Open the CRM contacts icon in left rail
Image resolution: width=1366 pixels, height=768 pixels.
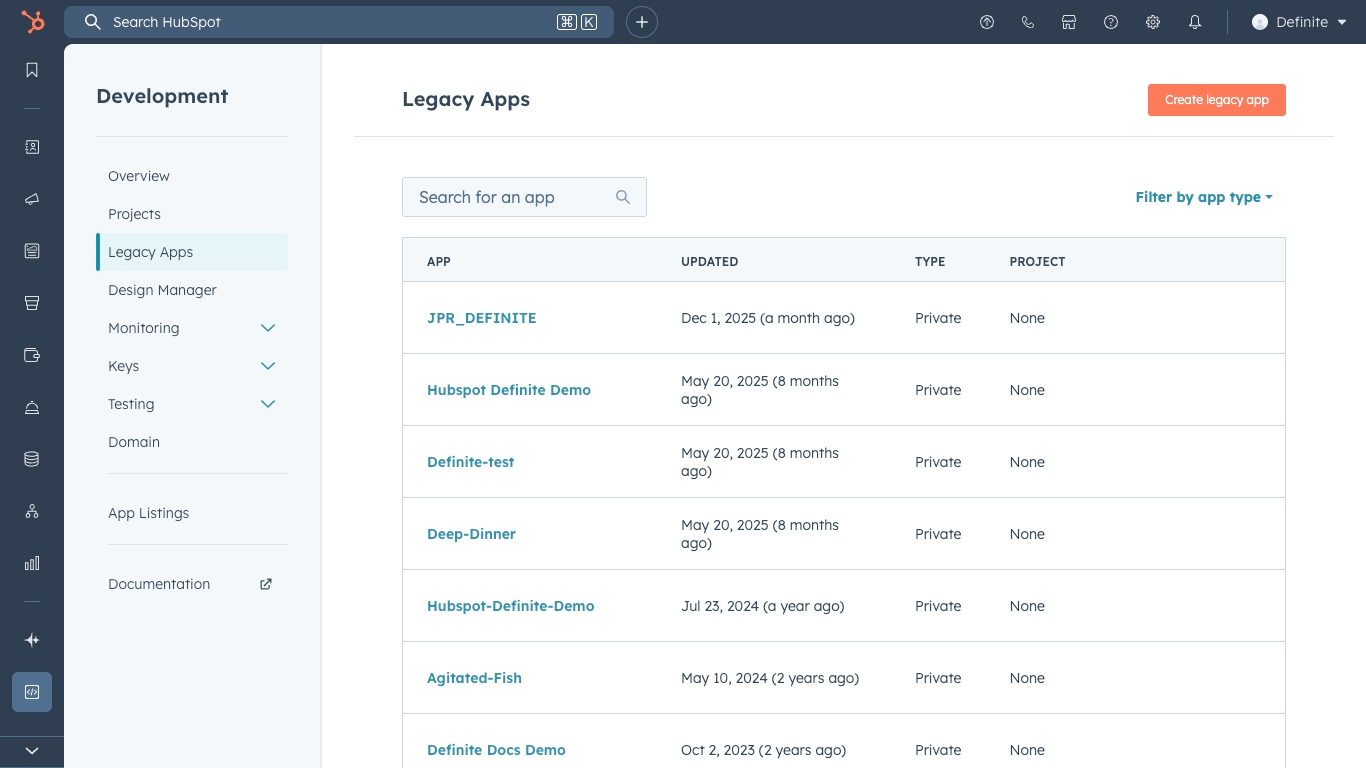tap(32, 147)
